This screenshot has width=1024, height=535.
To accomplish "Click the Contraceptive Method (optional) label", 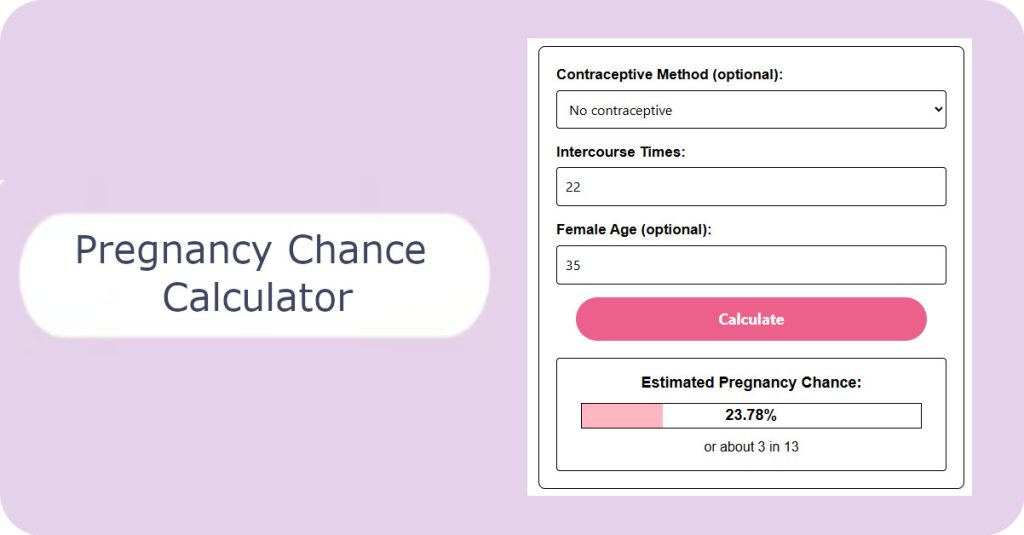I will 669,74.
